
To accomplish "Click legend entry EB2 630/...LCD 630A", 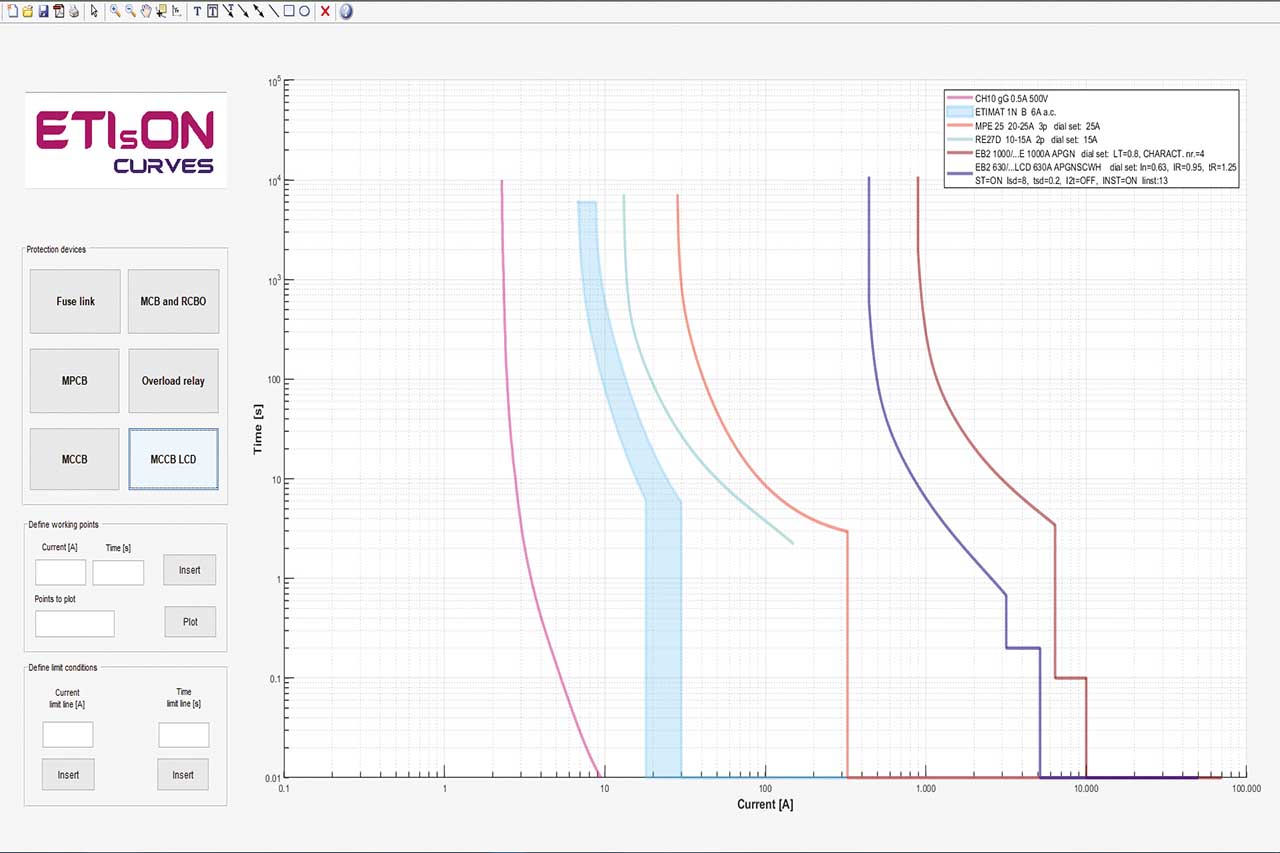I will pyautogui.click(x=1093, y=173).
